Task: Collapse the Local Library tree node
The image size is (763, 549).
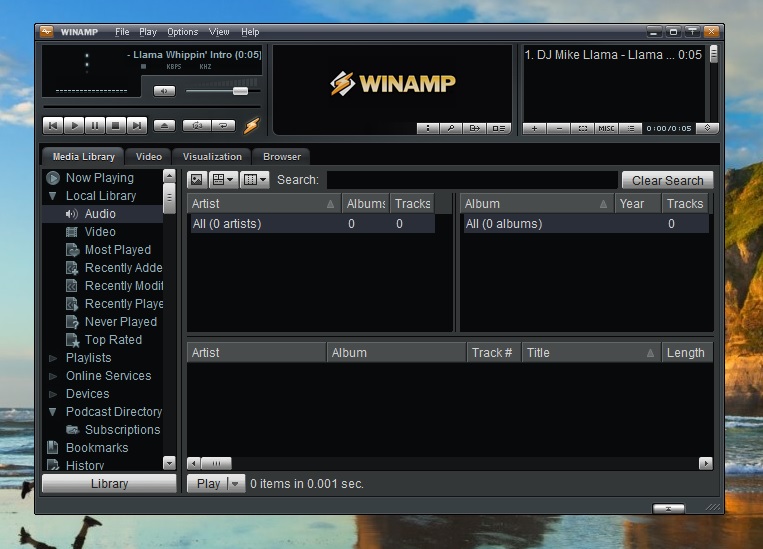Action: 53,196
